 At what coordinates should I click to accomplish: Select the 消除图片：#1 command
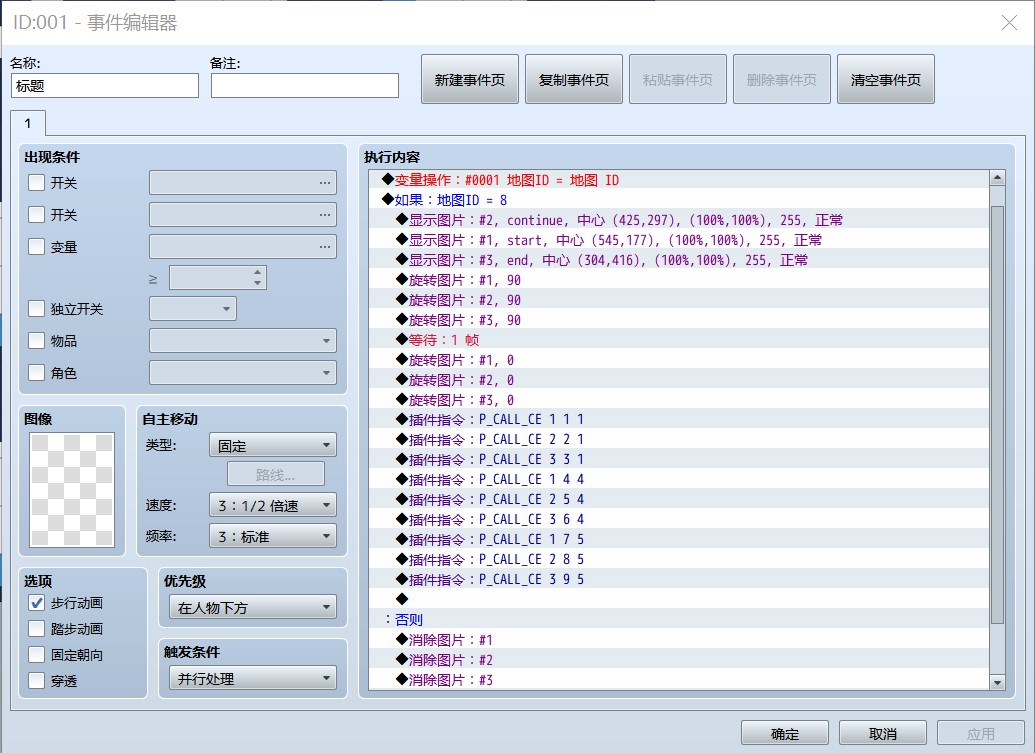point(679,639)
